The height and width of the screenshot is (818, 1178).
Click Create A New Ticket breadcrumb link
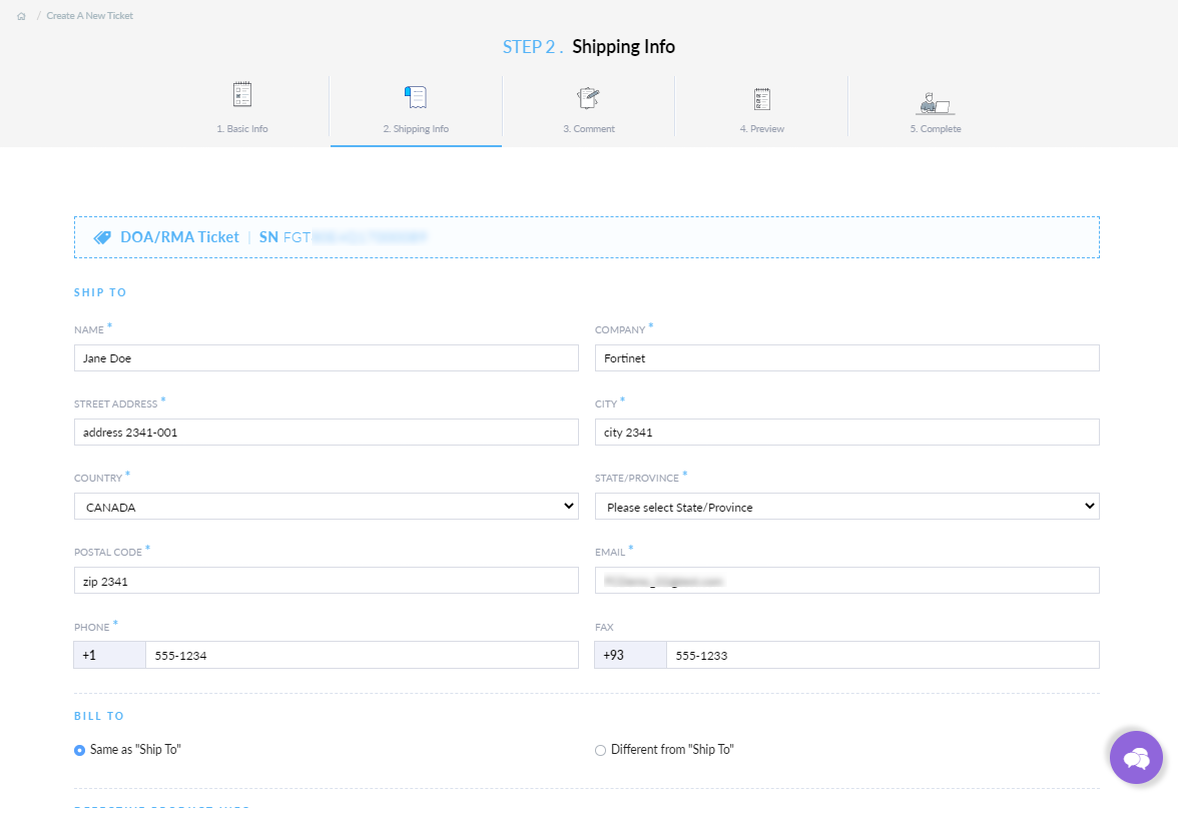(x=90, y=16)
